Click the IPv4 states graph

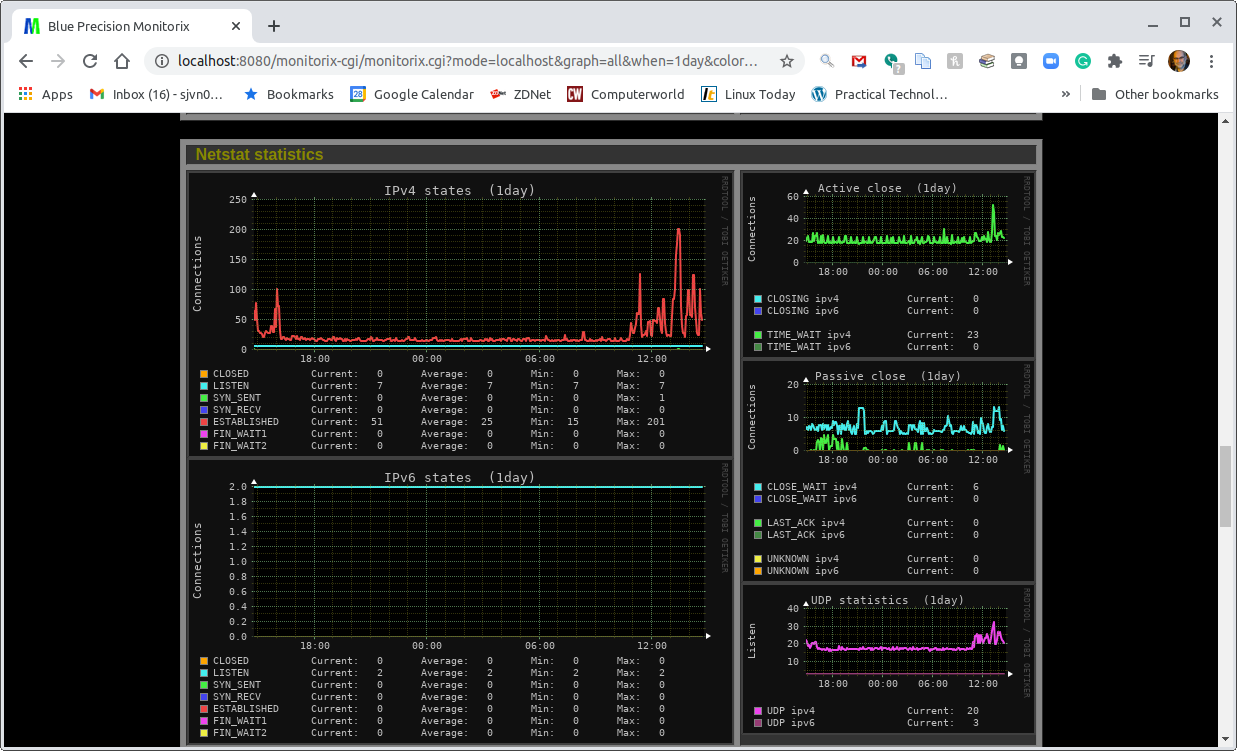pyautogui.click(x=479, y=272)
